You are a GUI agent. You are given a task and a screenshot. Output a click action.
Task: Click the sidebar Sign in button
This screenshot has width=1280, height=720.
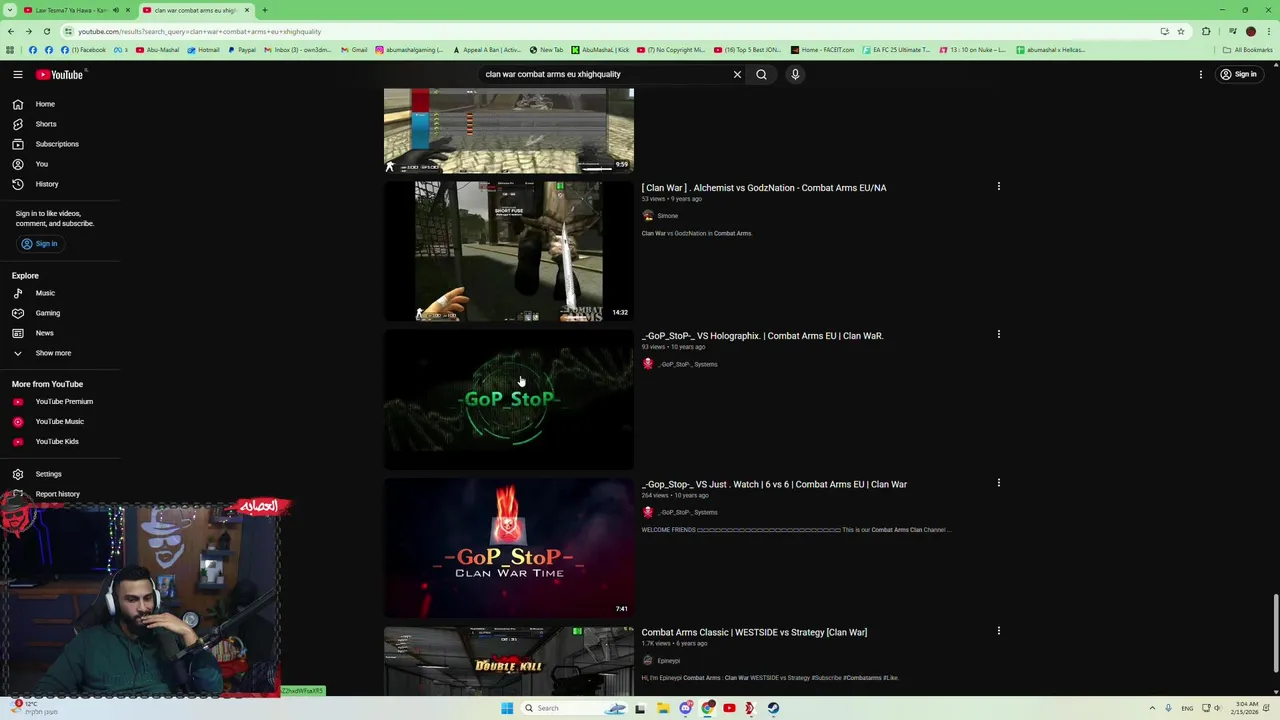pos(40,244)
